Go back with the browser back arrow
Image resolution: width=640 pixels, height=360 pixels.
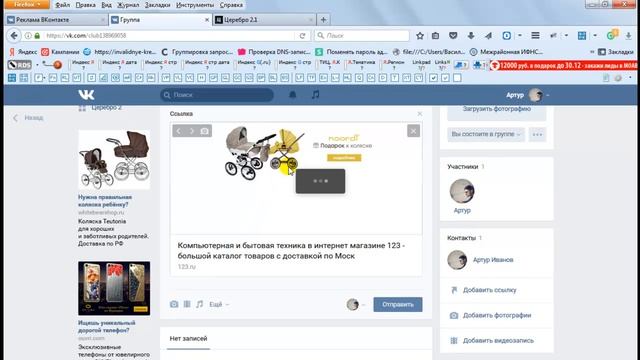pos(14,36)
